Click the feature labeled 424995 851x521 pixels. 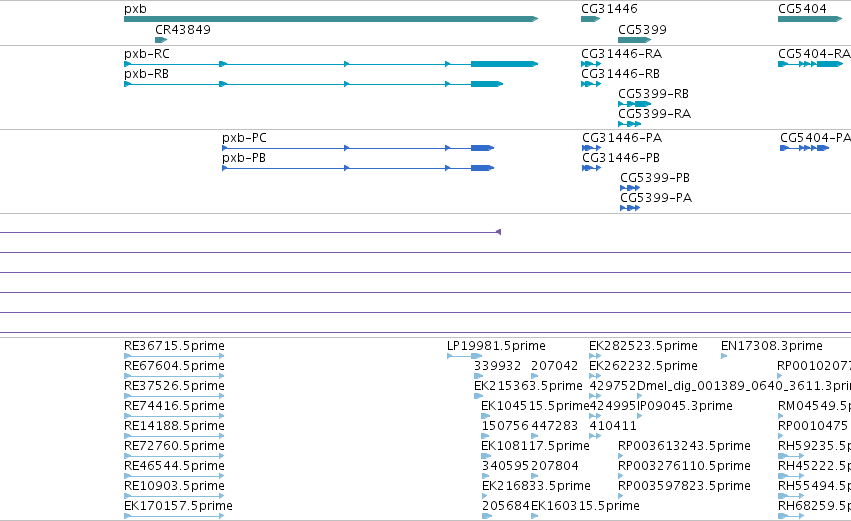pyautogui.click(x=595, y=416)
